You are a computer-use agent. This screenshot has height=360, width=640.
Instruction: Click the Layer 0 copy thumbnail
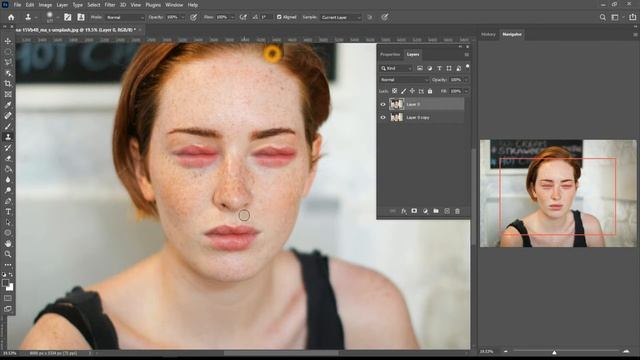pyautogui.click(x=396, y=118)
